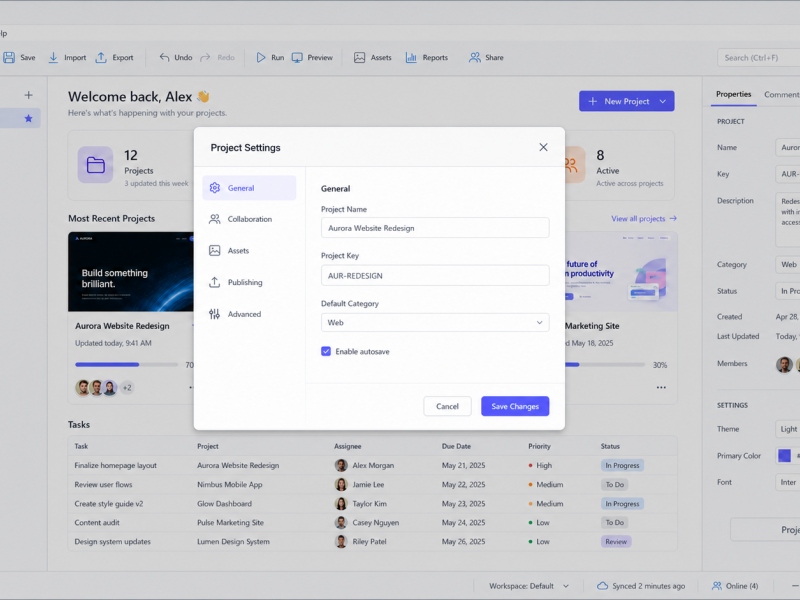Click the Review status badge for Design system updates
This screenshot has height=600, width=800.
(616, 541)
